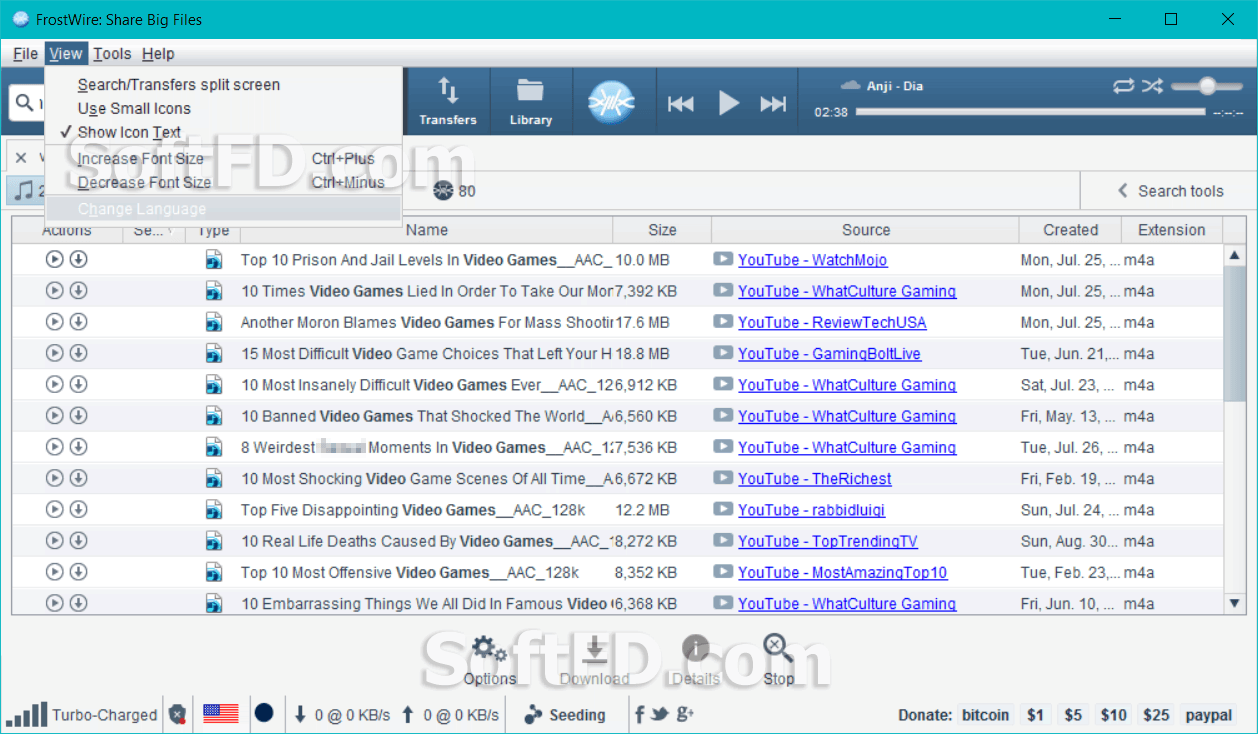The image size is (1258, 734).
Task: Open the Help menu
Action: [158, 54]
